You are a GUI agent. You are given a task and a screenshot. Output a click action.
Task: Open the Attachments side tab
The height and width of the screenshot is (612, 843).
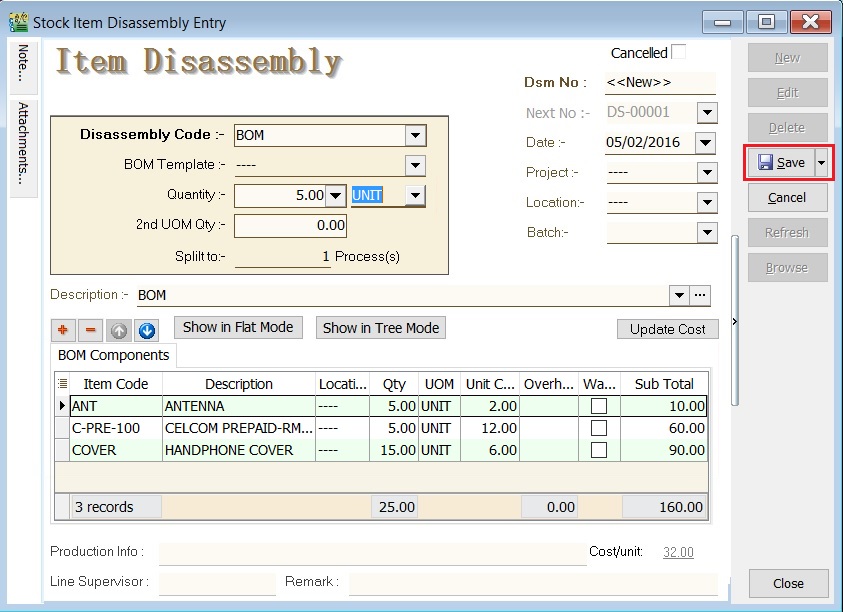[x=22, y=140]
